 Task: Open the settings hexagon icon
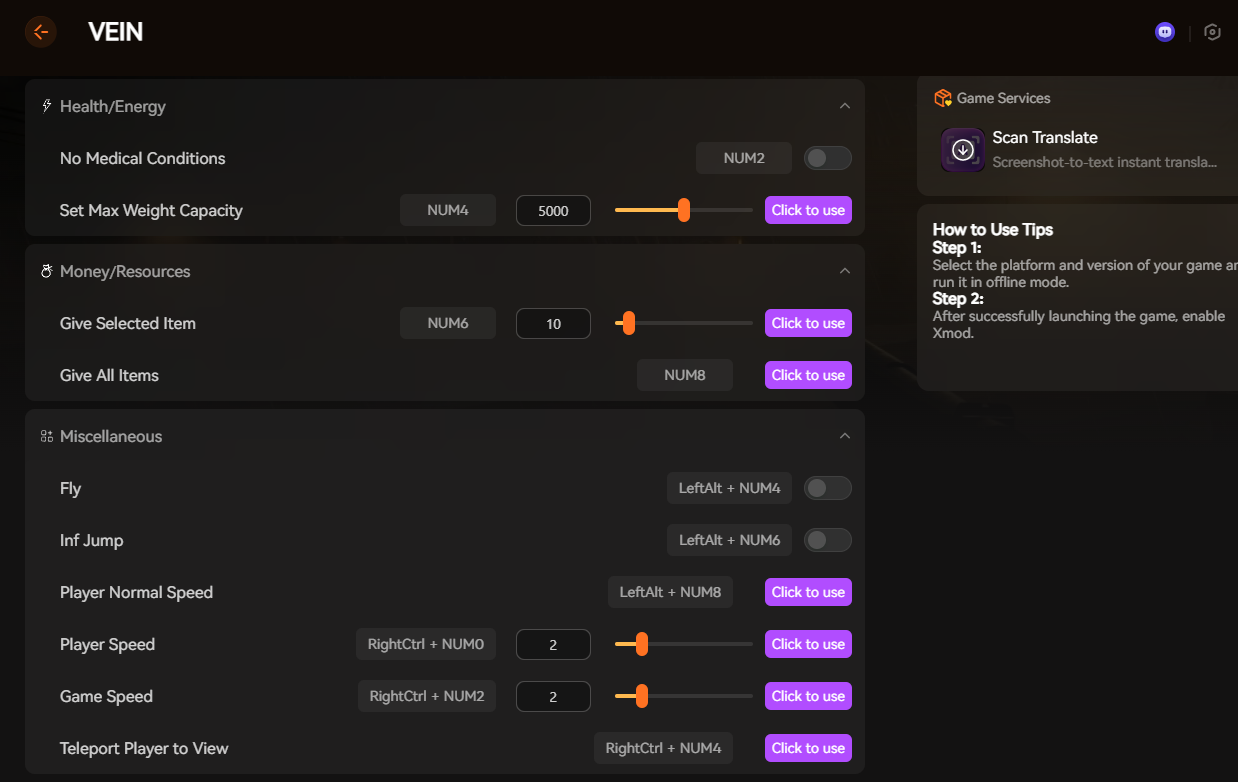pyautogui.click(x=1212, y=32)
